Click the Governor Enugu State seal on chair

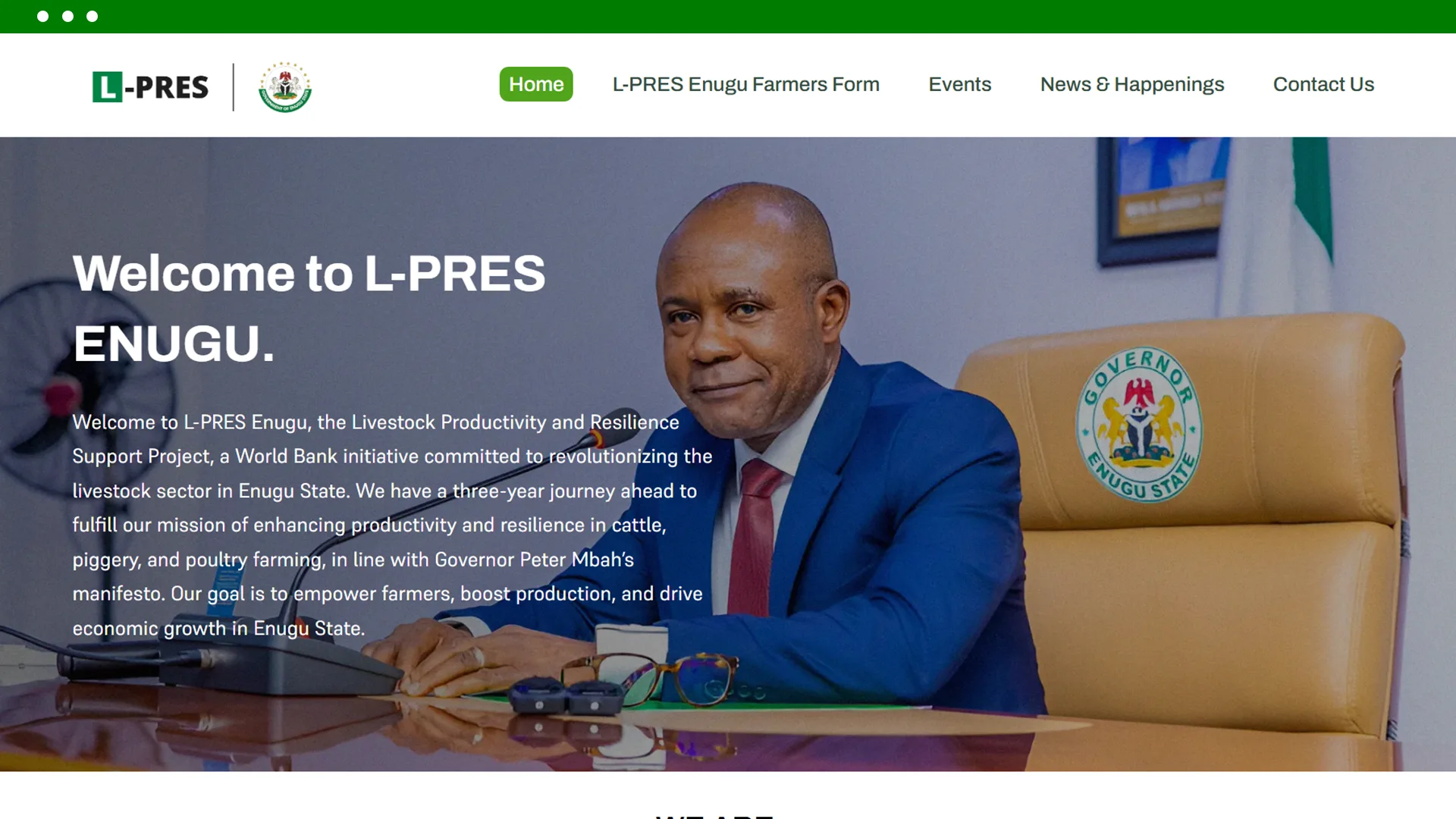(1139, 425)
